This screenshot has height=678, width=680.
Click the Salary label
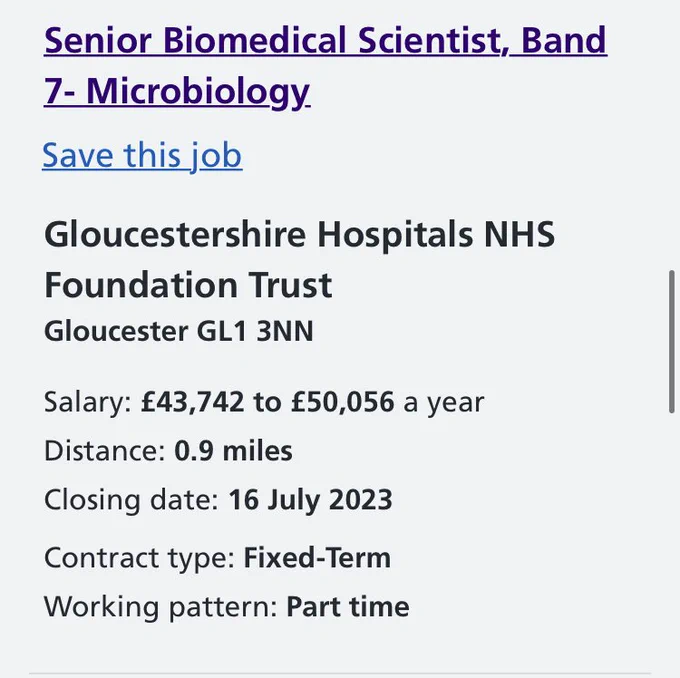coord(88,402)
